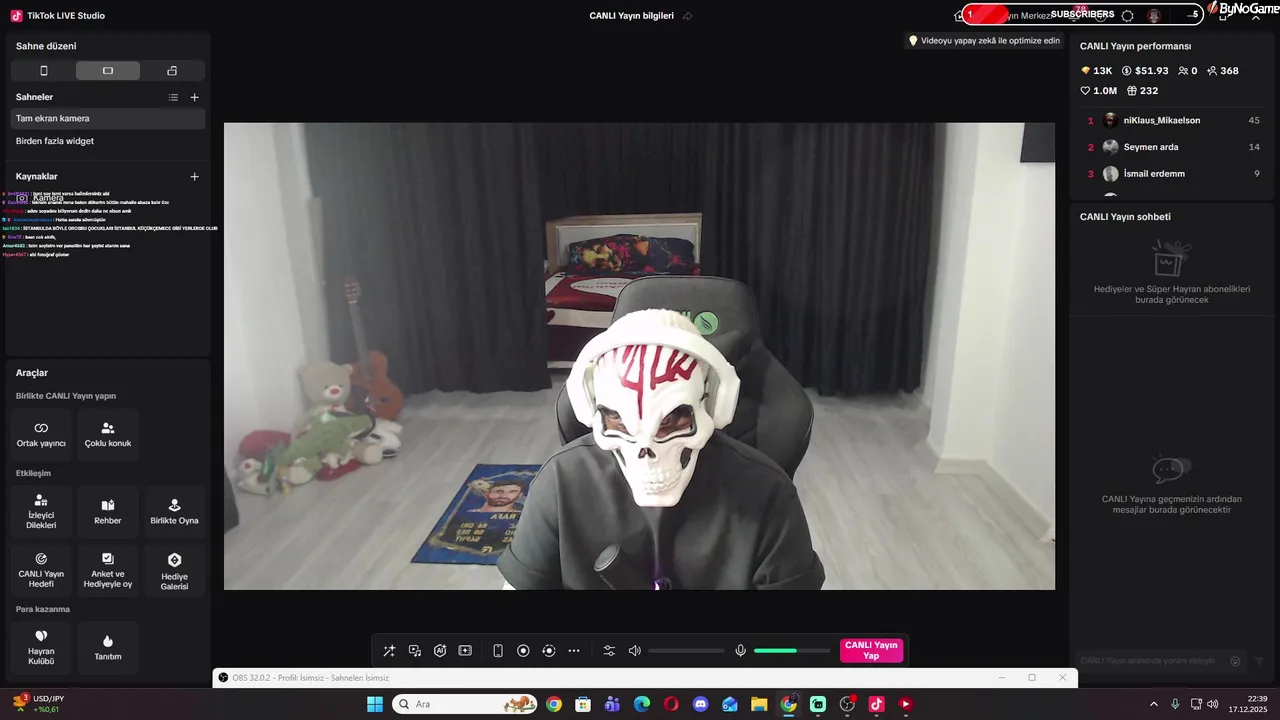Select Birden fazla widget scene
Screen dimensions: 1280x720
click(x=108, y=141)
